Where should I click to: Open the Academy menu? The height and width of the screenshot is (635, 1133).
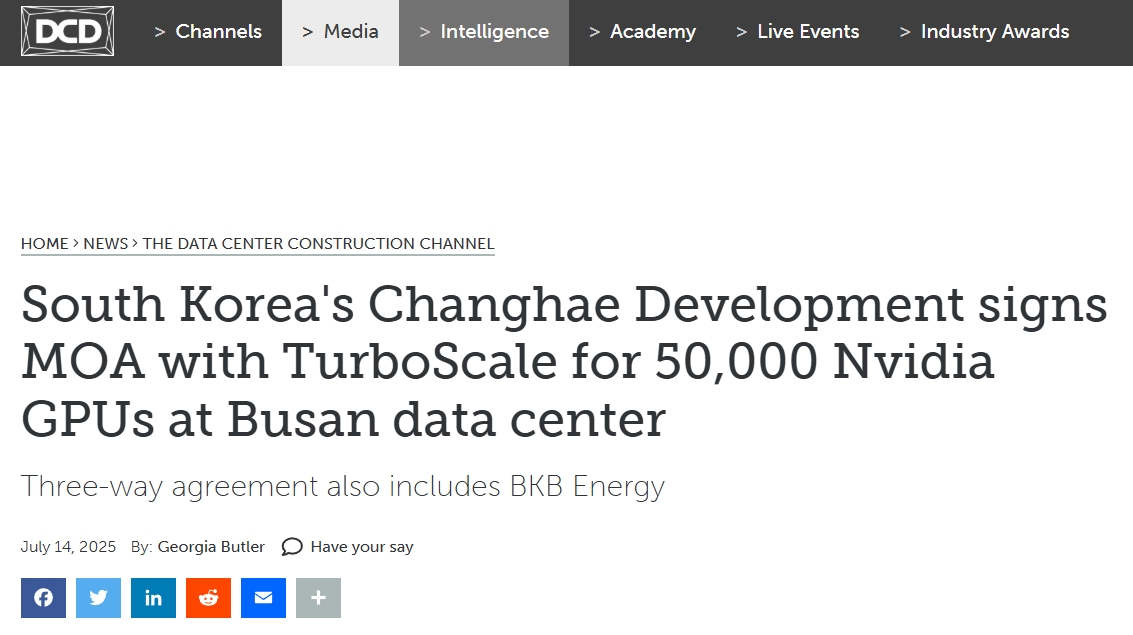click(642, 32)
